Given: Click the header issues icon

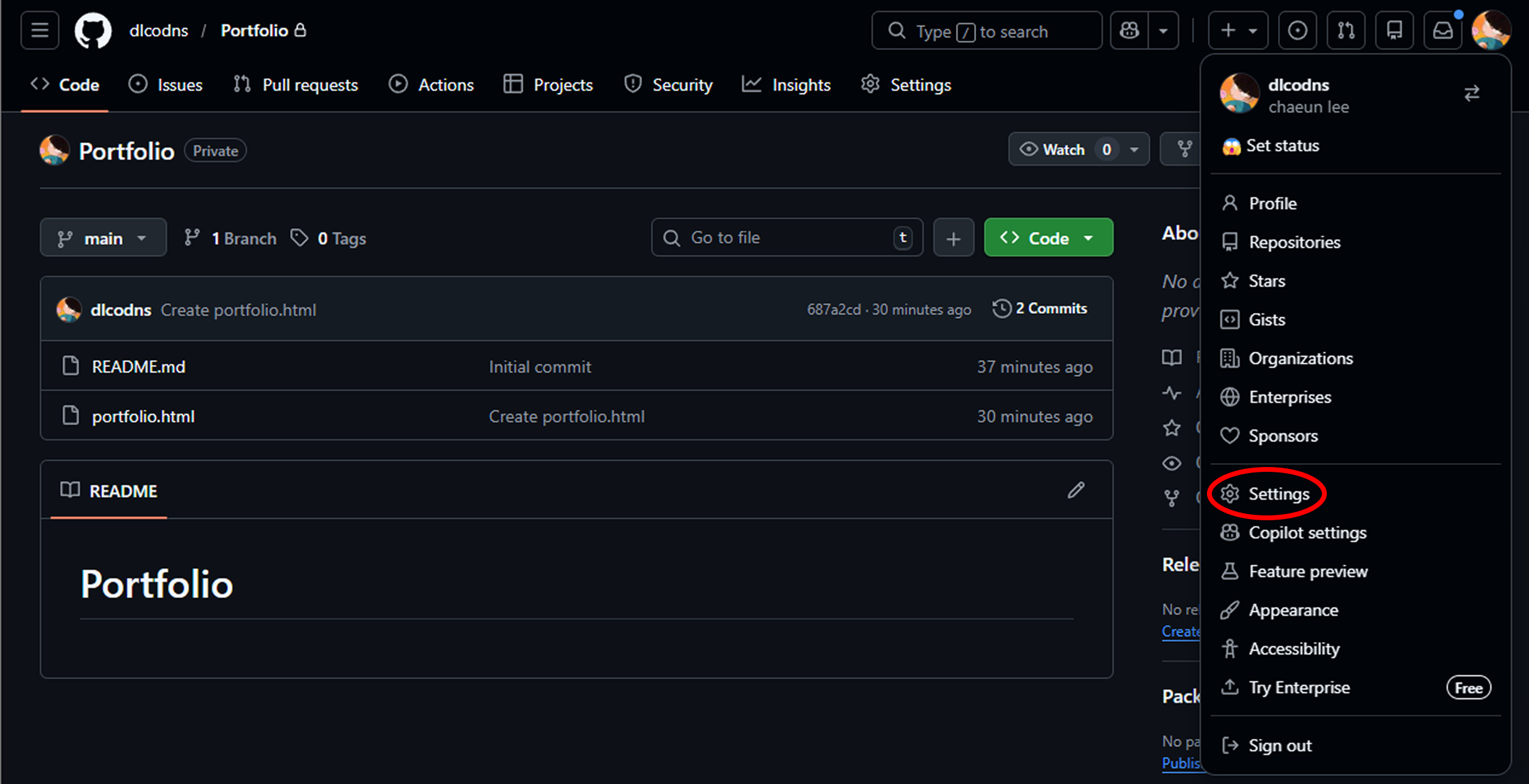Looking at the screenshot, I should tap(1297, 30).
